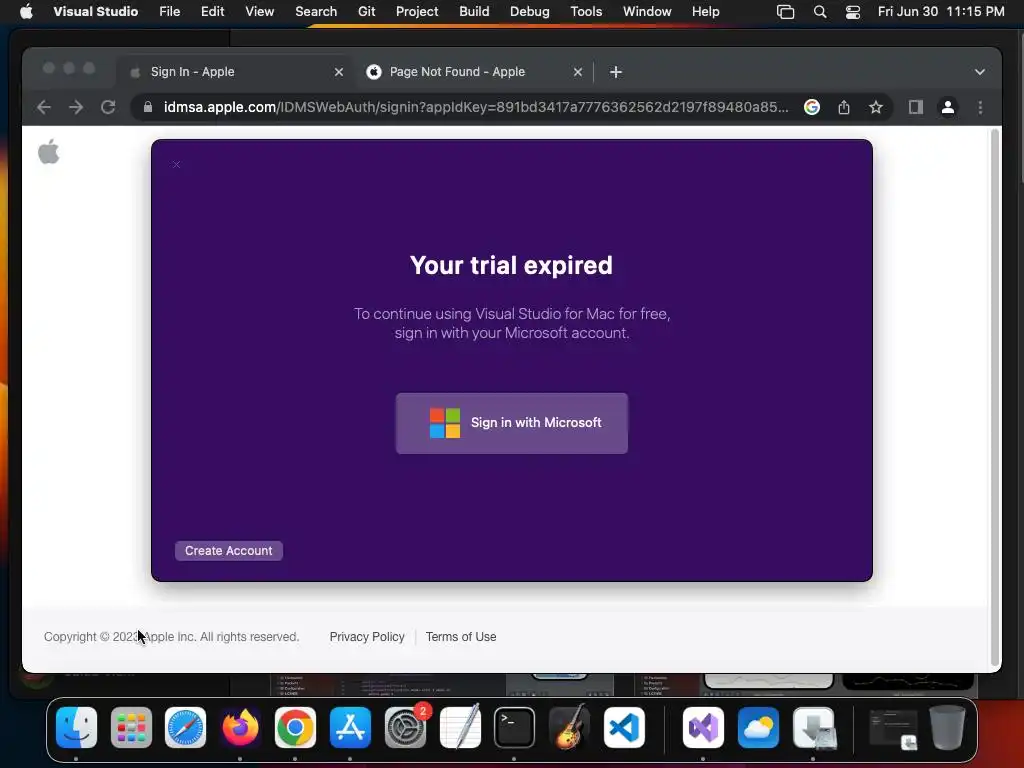Open System Settings from the Dock

(406, 728)
